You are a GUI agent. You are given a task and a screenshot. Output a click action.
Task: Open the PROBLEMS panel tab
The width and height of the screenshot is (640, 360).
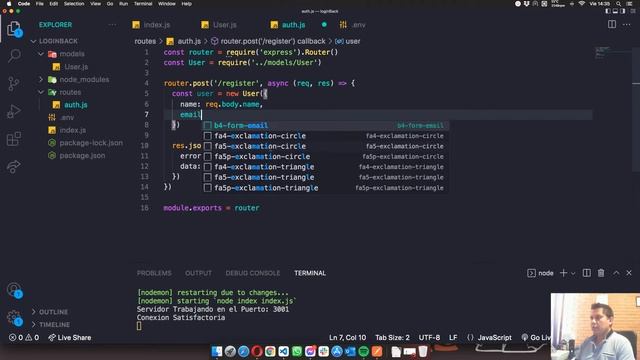point(154,273)
